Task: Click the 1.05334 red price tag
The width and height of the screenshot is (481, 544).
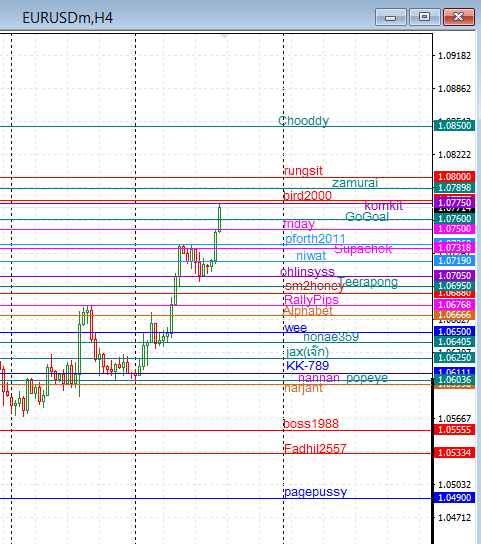Action: coord(454,453)
